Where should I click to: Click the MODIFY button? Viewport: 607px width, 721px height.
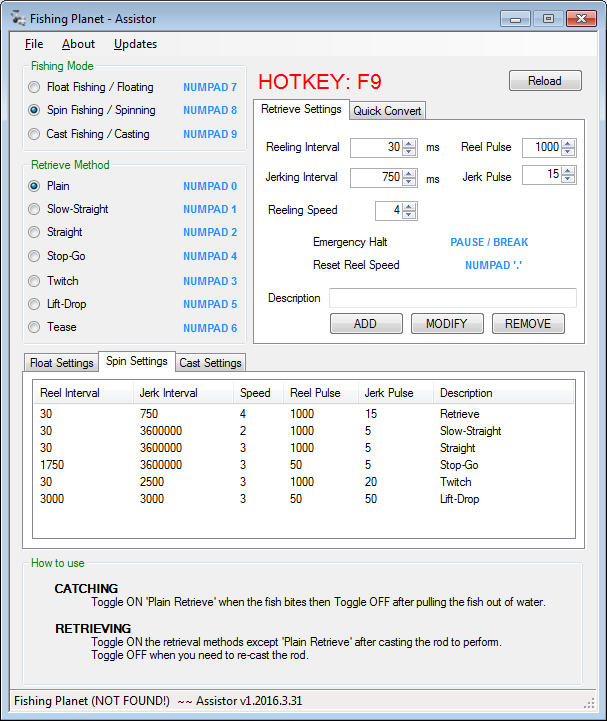(447, 324)
